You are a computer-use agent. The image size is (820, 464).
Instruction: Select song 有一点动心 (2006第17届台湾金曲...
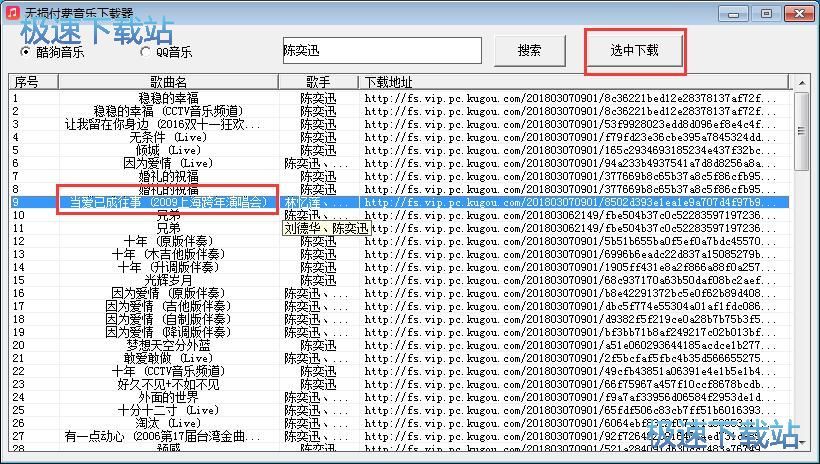point(162,436)
